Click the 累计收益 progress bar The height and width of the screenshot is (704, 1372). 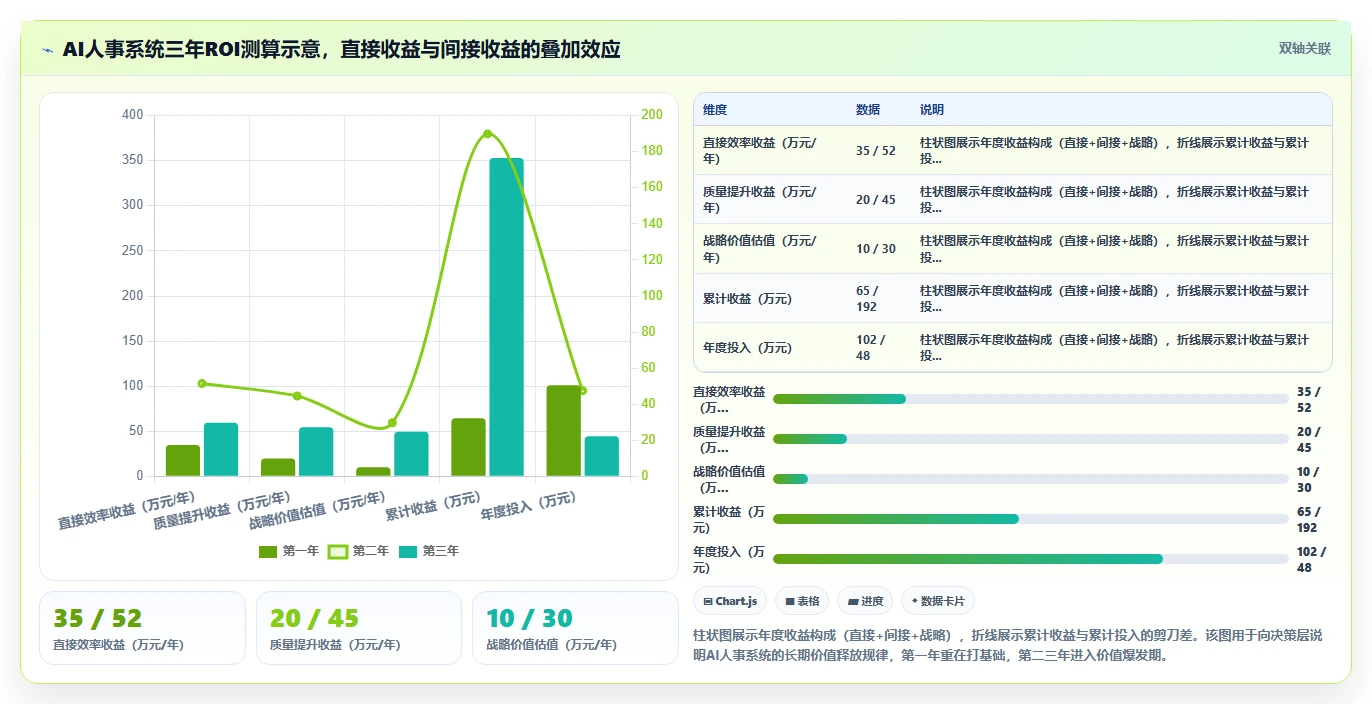point(1031,519)
